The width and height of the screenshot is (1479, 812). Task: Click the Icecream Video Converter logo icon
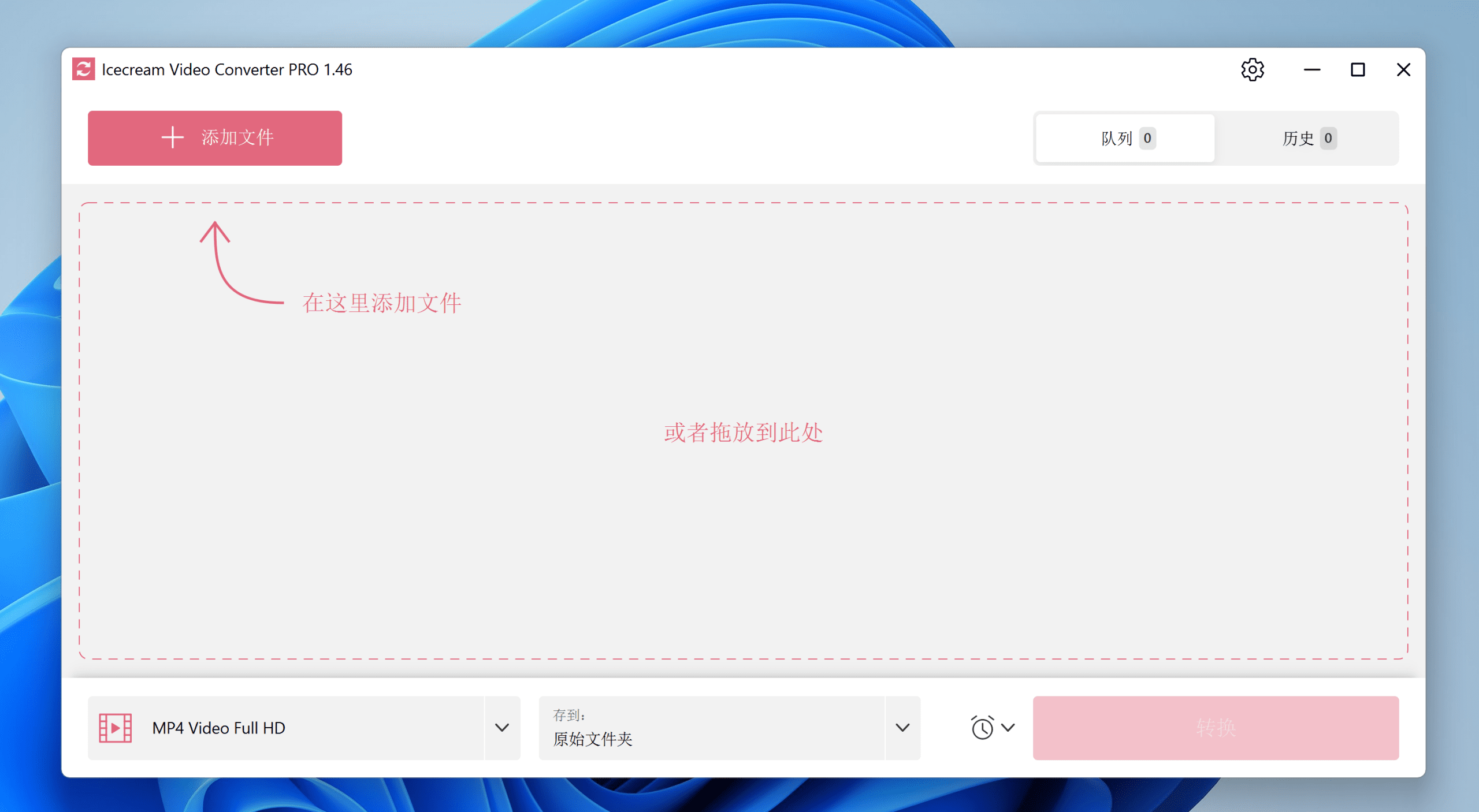(x=83, y=69)
